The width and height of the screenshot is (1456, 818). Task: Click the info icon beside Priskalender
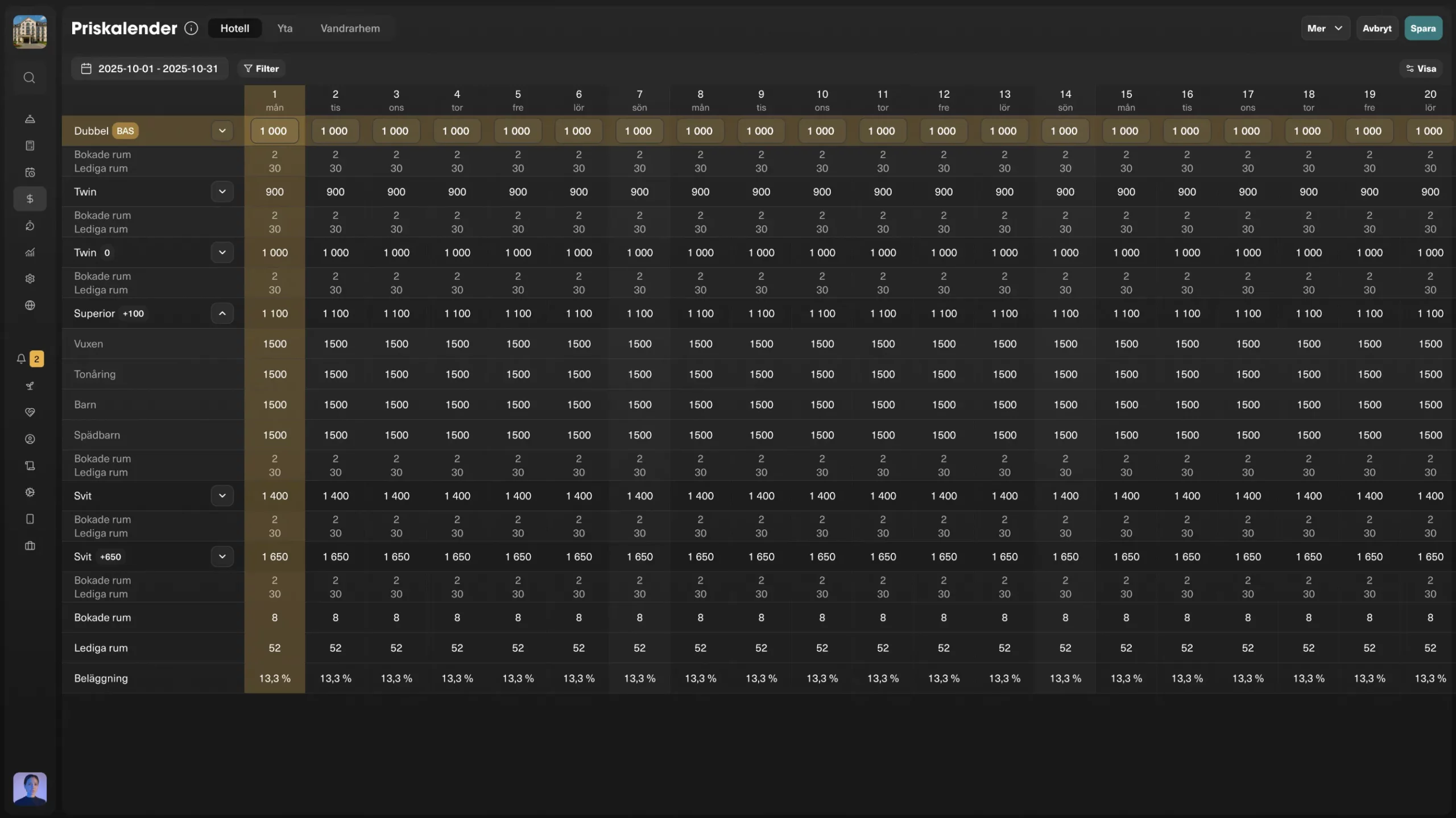coord(191,28)
